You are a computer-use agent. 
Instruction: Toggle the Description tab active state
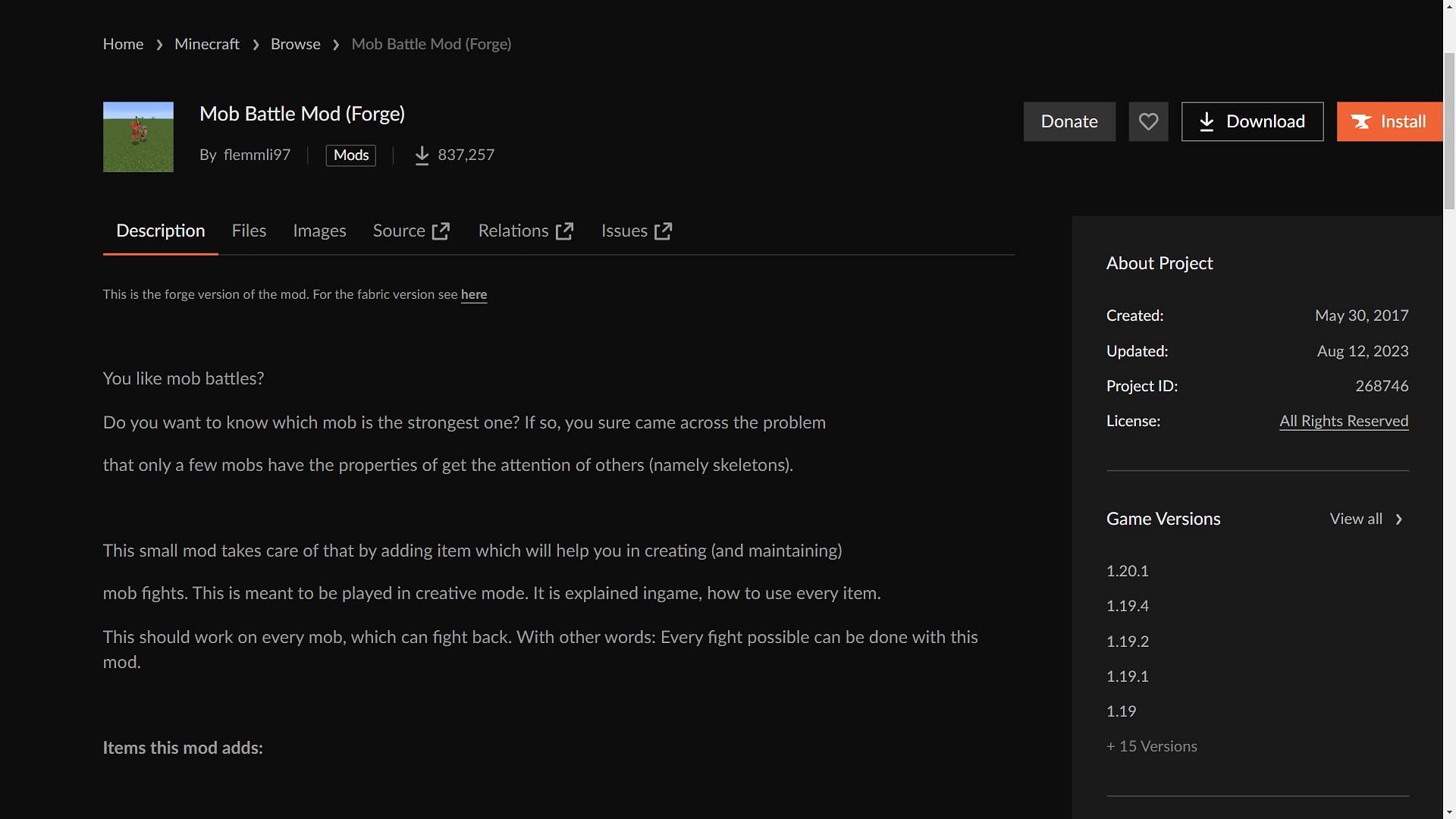[160, 230]
